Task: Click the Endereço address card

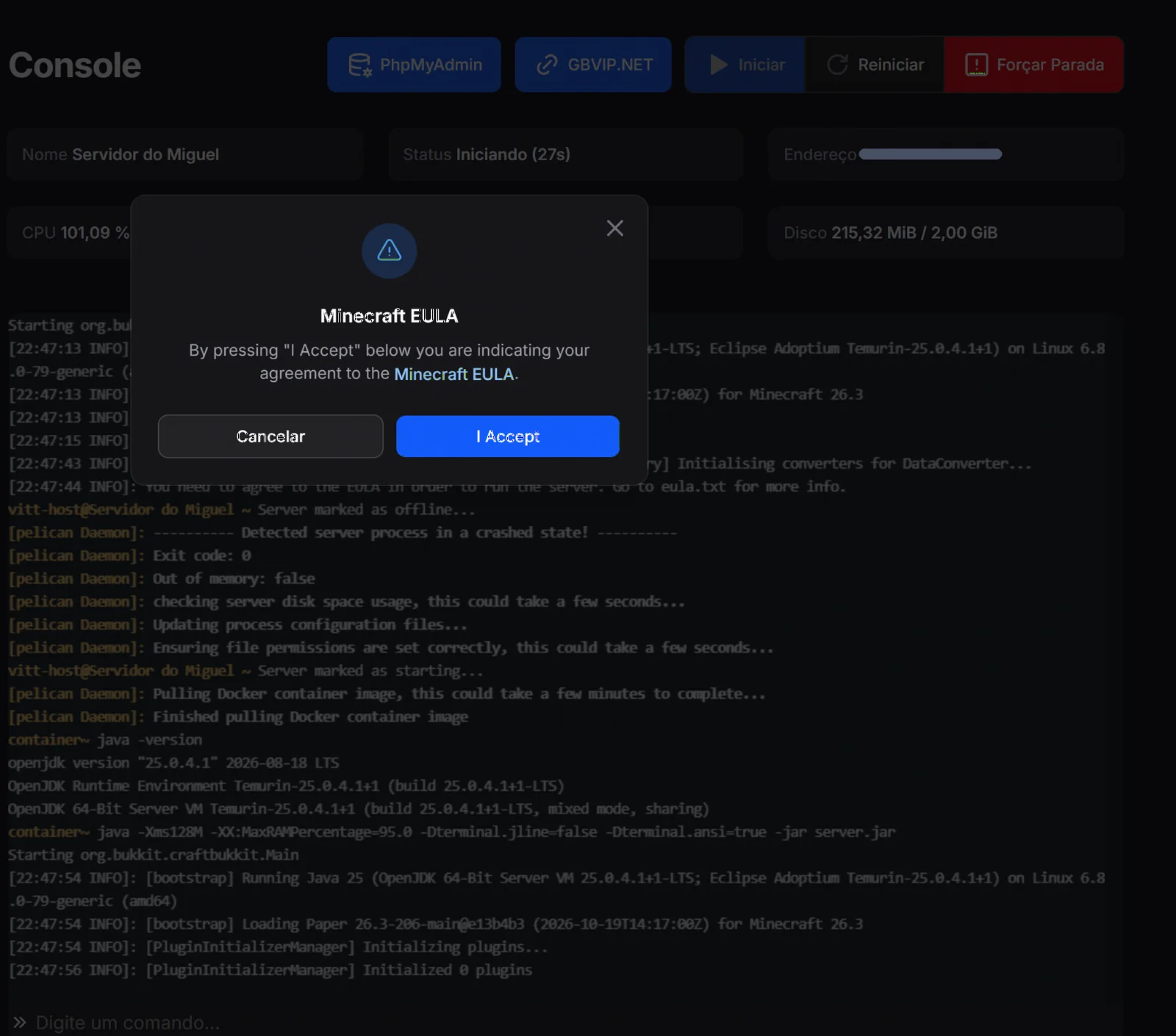Action: (x=946, y=154)
